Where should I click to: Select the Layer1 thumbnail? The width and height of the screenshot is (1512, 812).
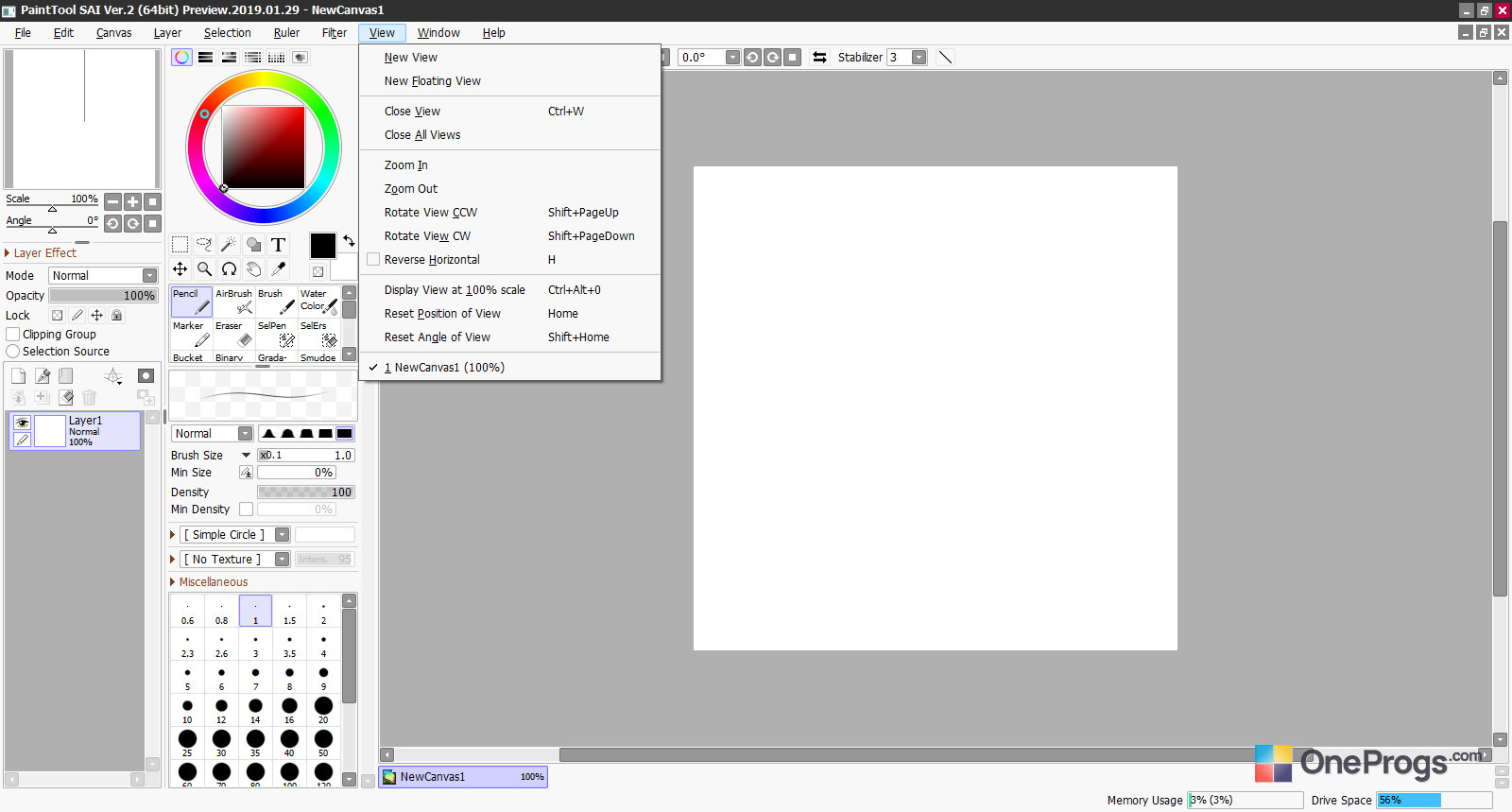(x=49, y=431)
